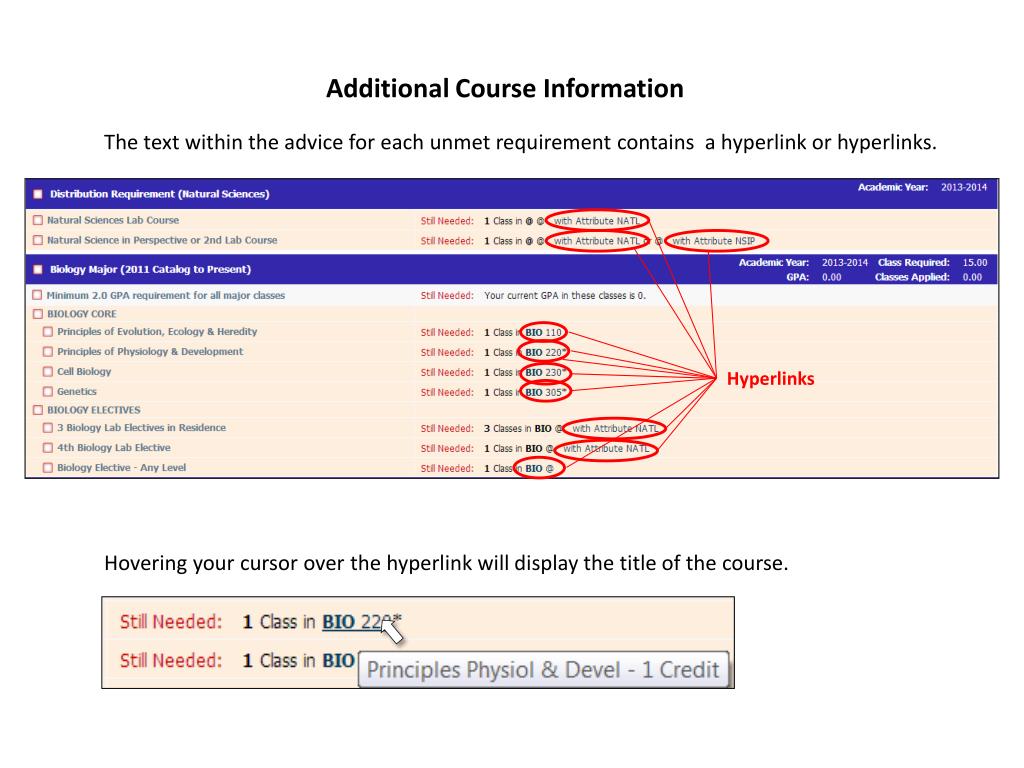Click 'Your current GPA in these classes is 0.' text
1024x768 pixels.
pyautogui.click(x=565, y=295)
